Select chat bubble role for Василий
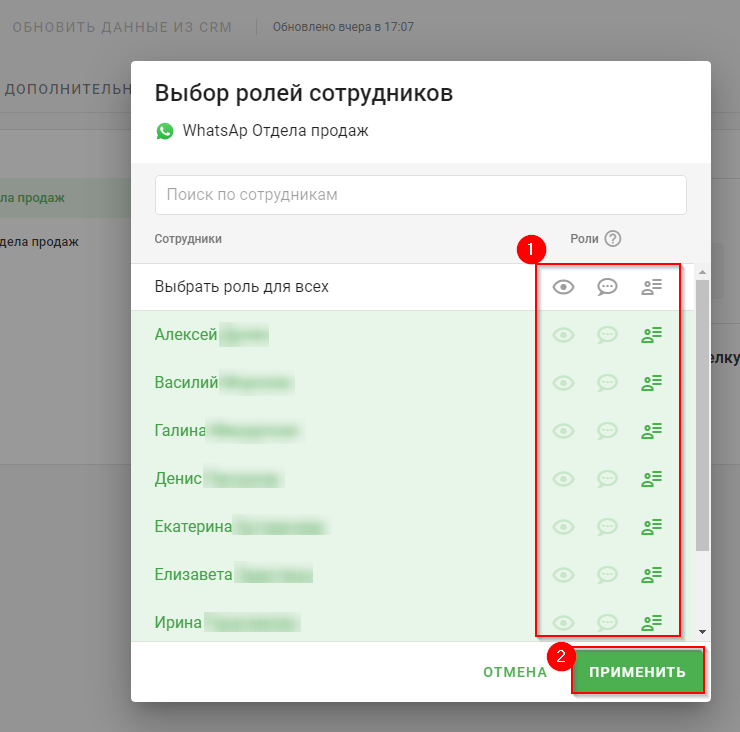Image resolution: width=740 pixels, height=732 pixels. click(607, 383)
